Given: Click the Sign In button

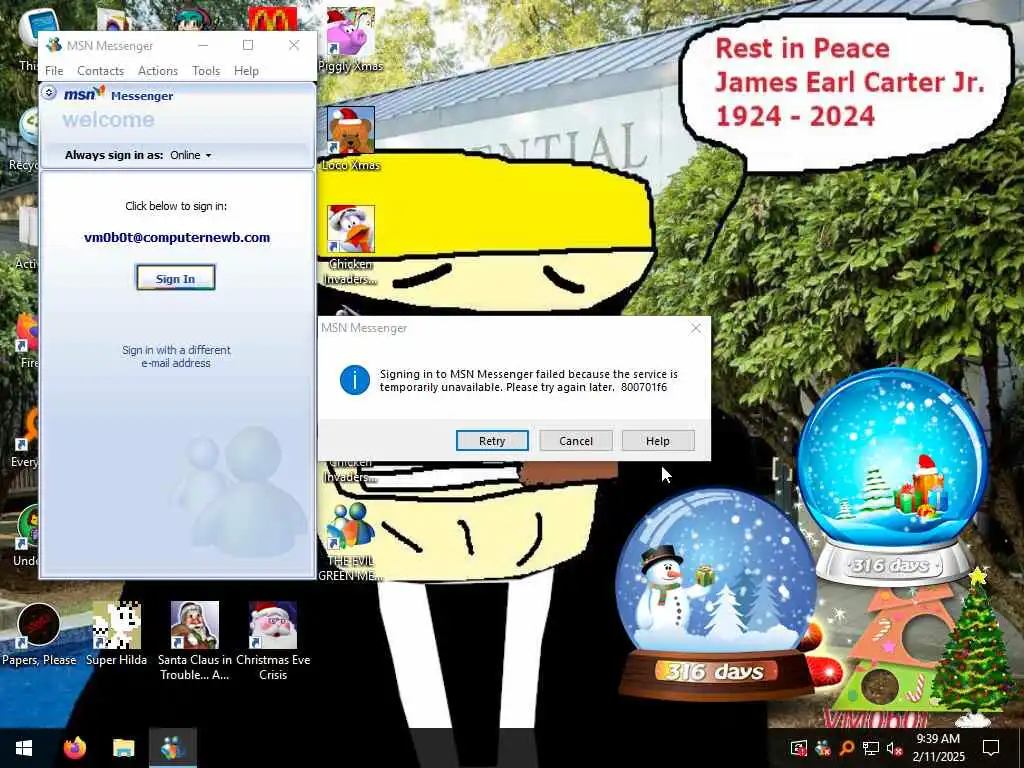Looking at the screenshot, I should [x=176, y=278].
